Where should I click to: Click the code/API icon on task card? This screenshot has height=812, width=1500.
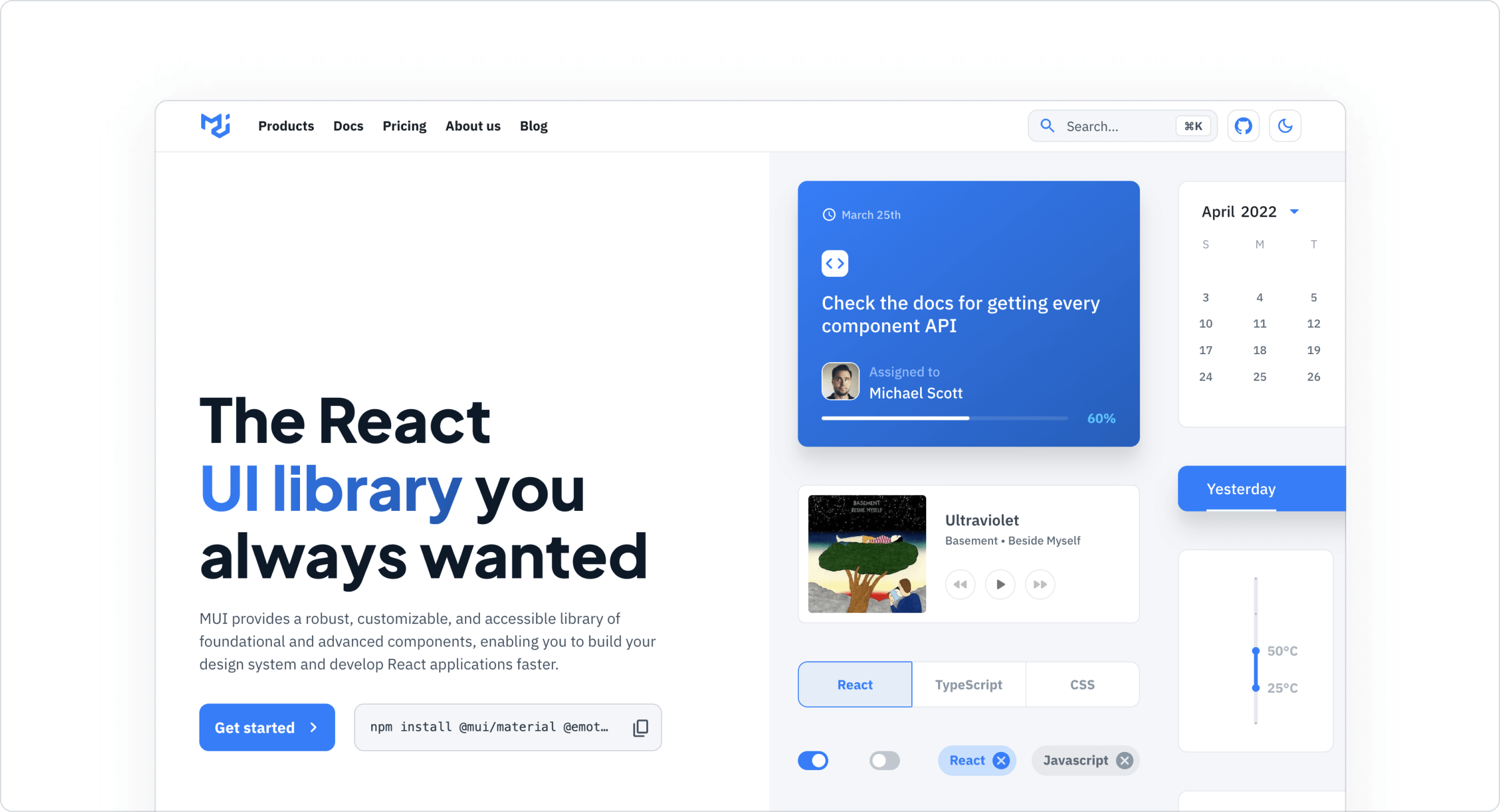pyautogui.click(x=836, y=263)
